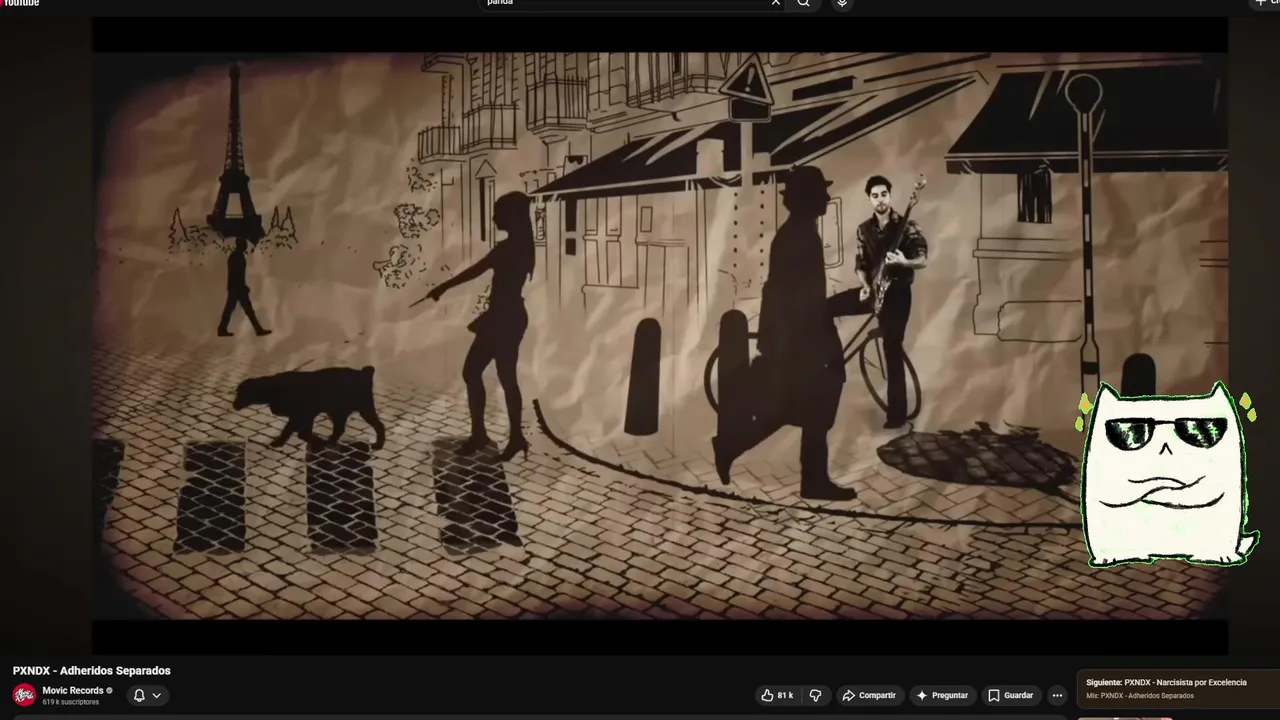Click the sunglasses cat mascot overlay
This screenshot has height=720, width=1280.
(x=1167, y=475)
